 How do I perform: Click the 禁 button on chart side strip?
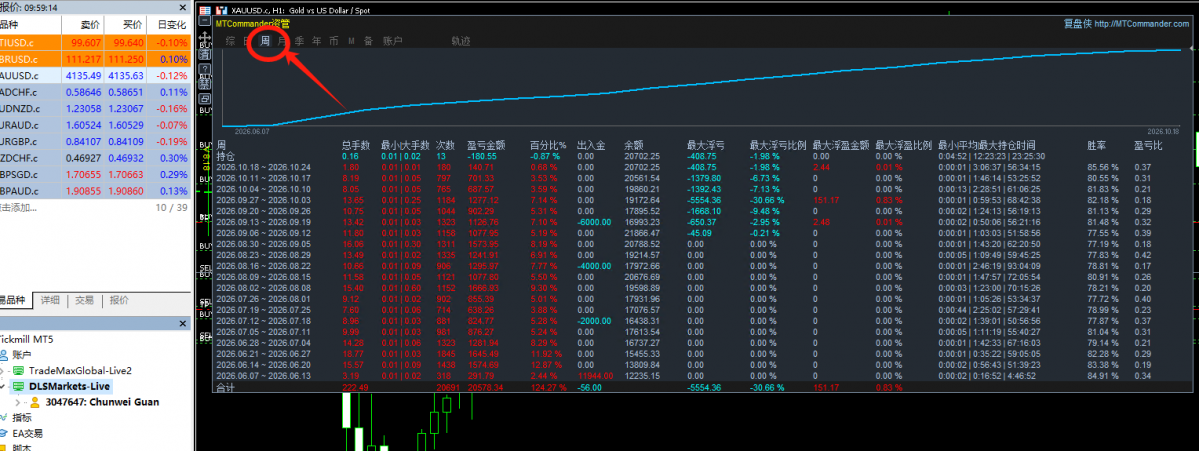pos(205,84)
